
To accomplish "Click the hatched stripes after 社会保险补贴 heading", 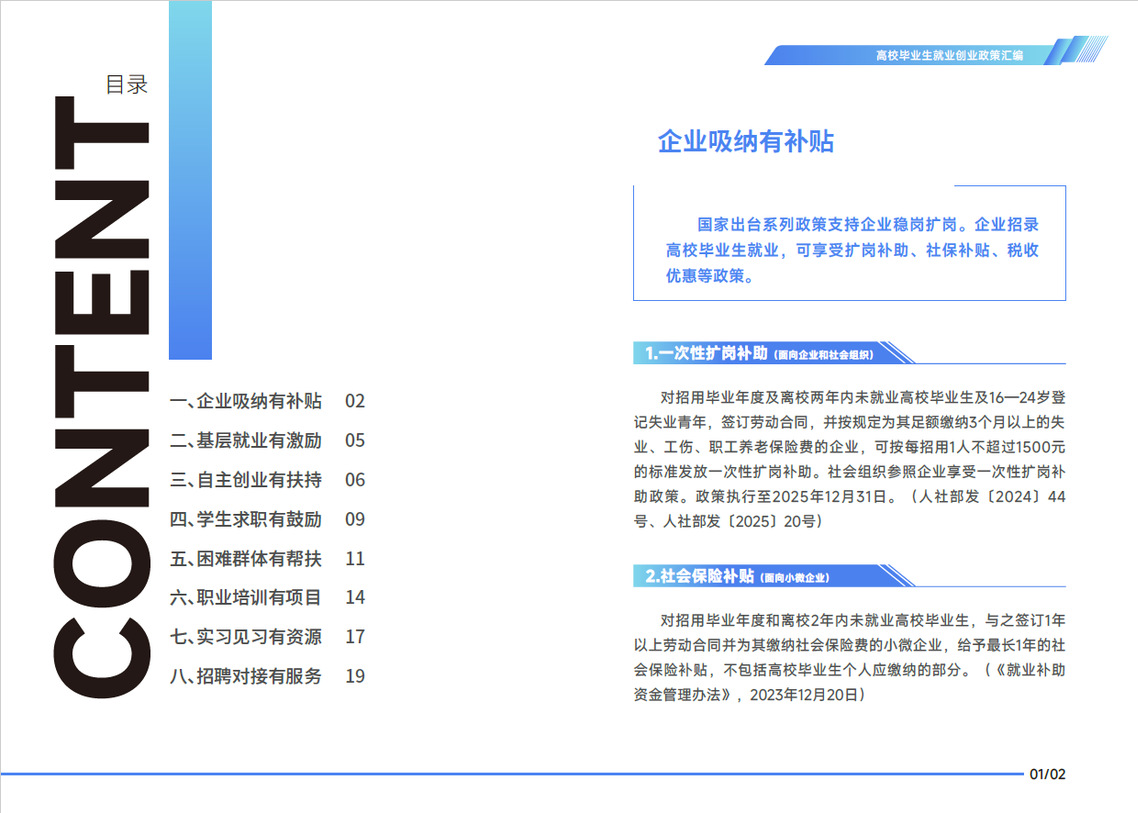I will (896, 576).
